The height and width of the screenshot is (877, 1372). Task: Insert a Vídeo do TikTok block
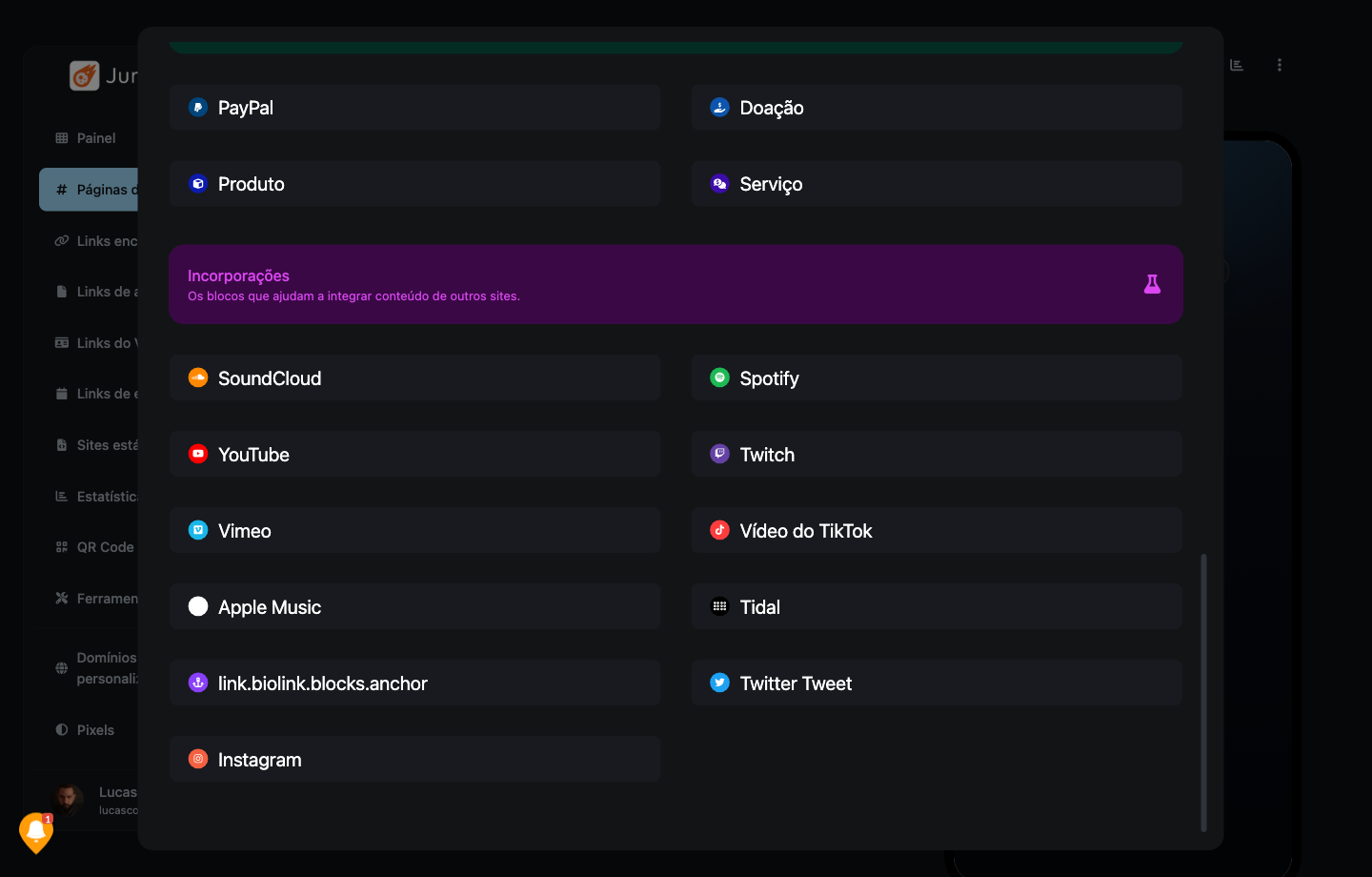(937, 531)
